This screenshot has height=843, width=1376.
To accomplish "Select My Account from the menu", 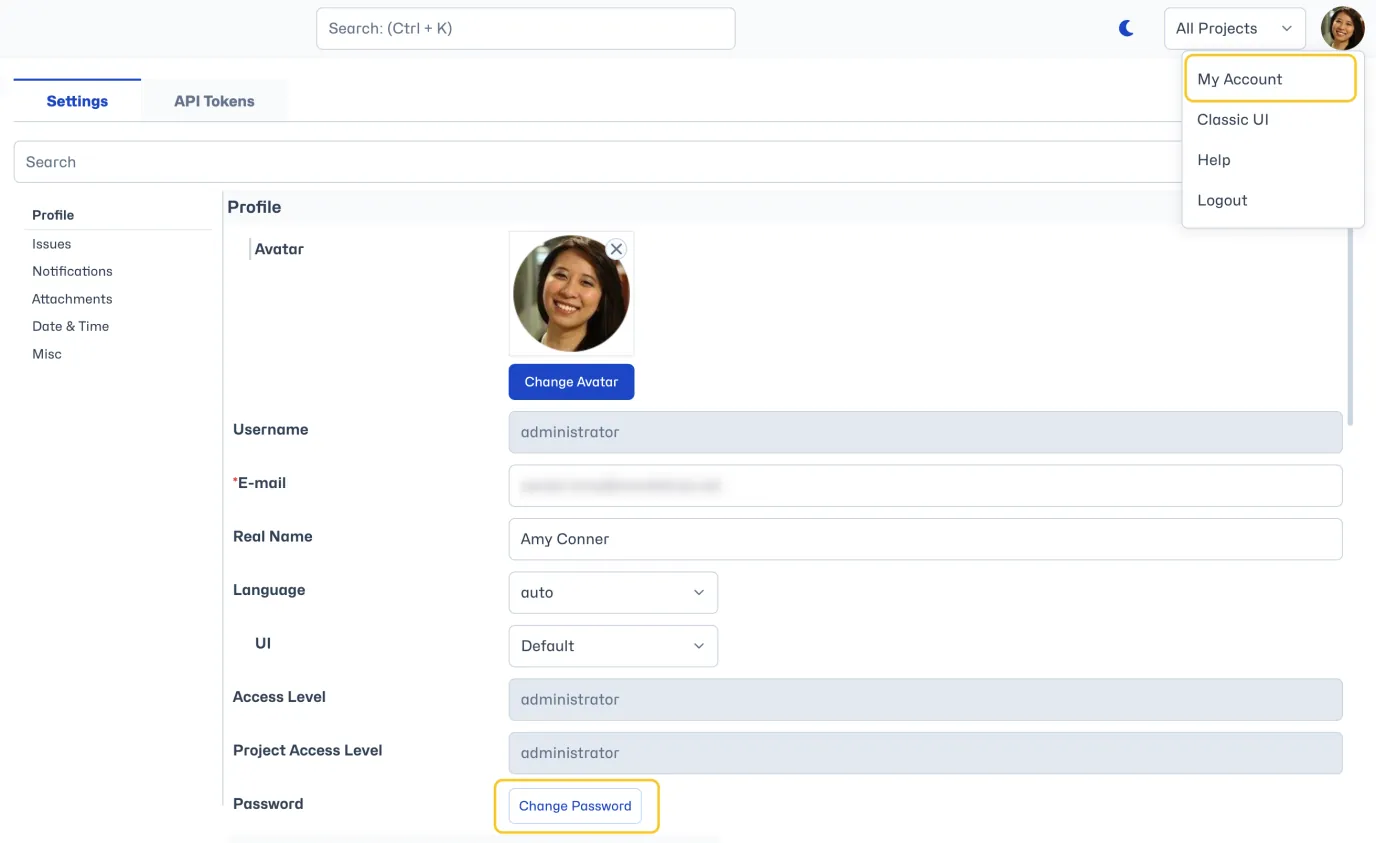I will pyautogui.click(x=1270, y=79).
